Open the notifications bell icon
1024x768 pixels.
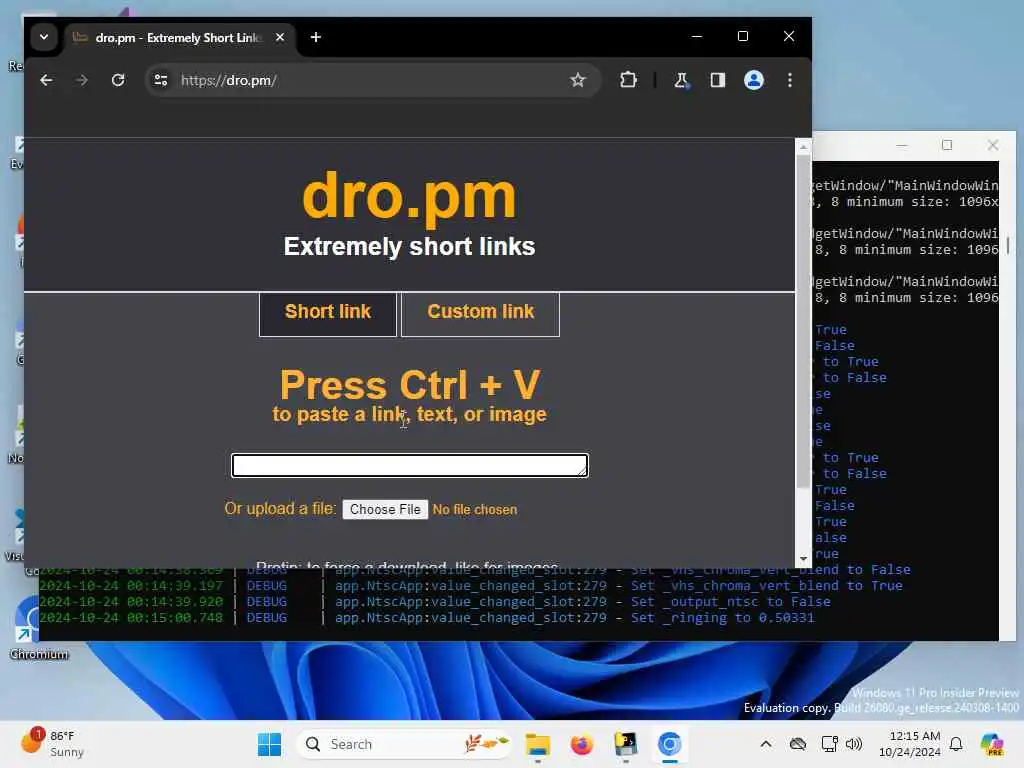[x=956, y=744]
